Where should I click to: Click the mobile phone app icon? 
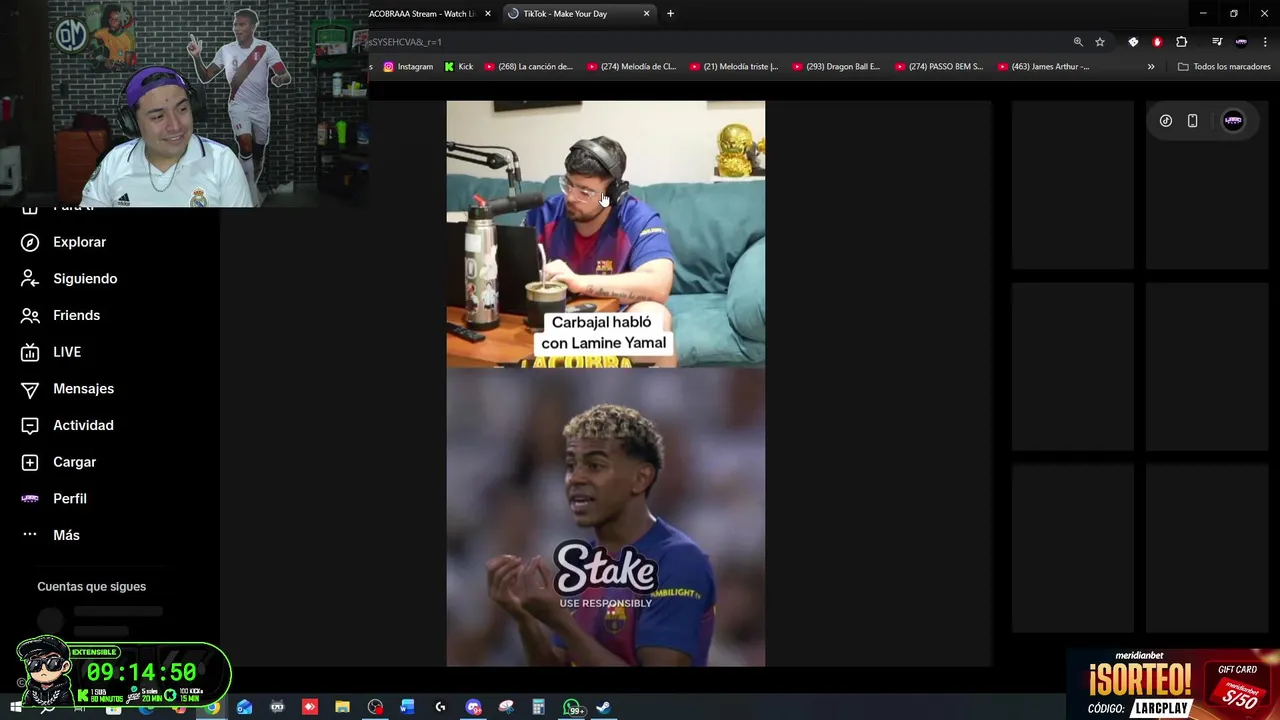click(x=1192, y=121)
